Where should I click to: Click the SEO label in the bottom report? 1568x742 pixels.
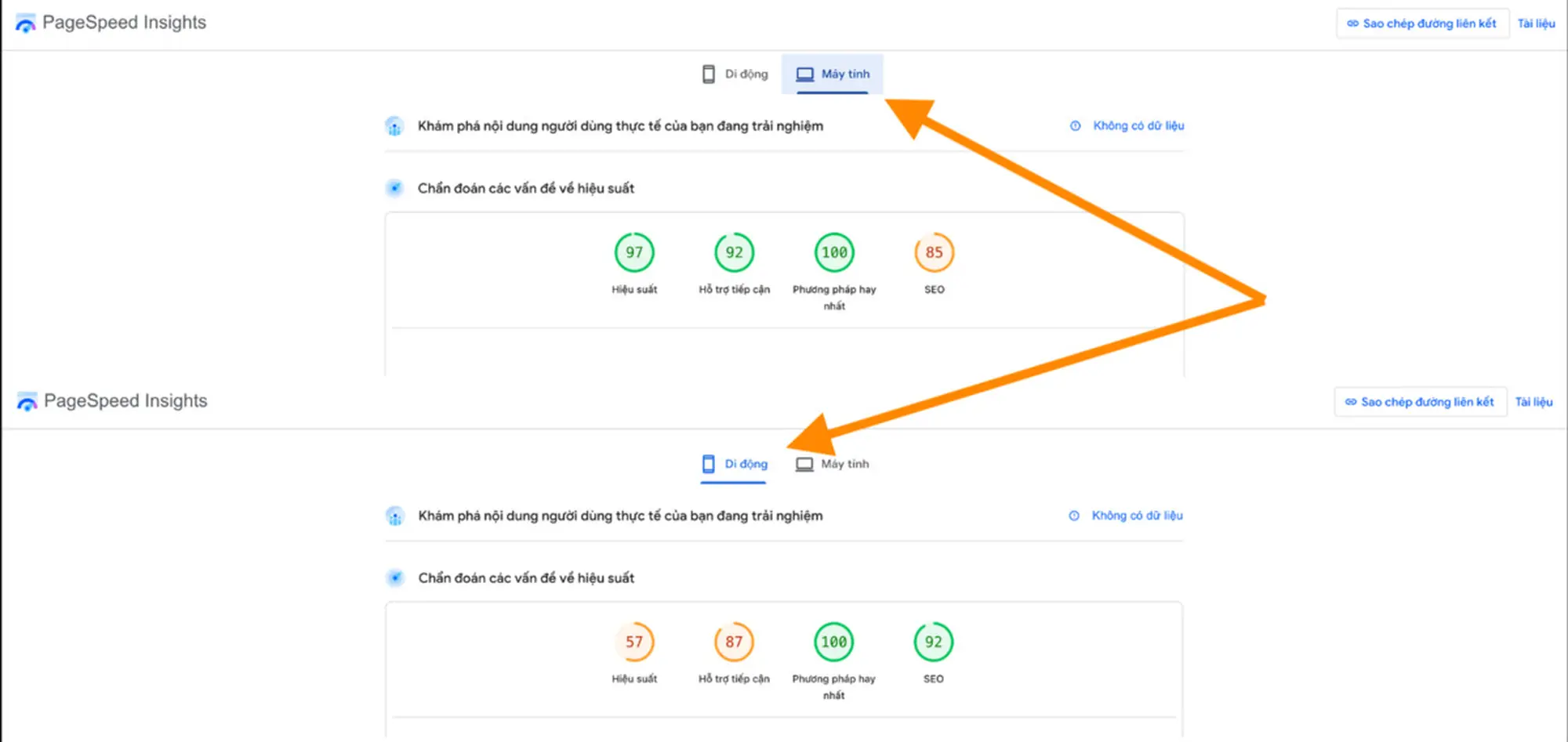(933, 679)
